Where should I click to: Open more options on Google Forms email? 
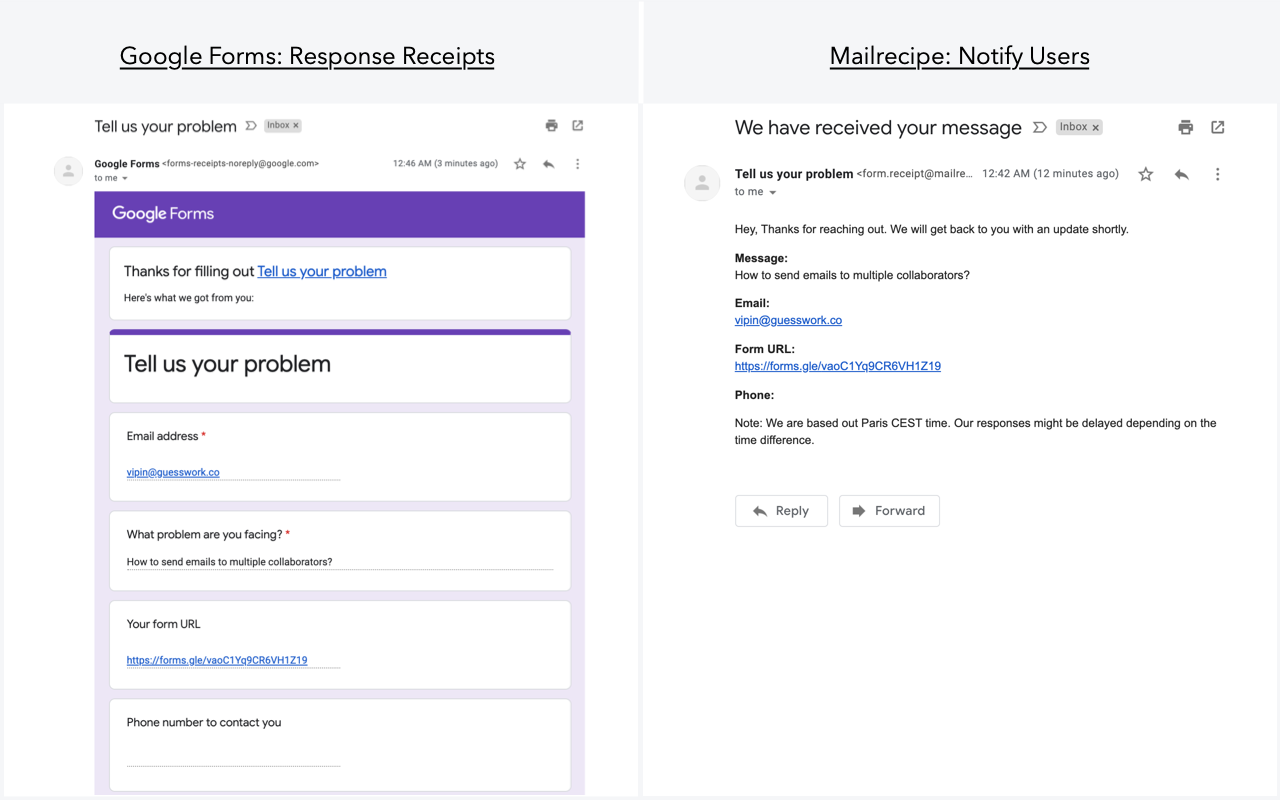577,164
